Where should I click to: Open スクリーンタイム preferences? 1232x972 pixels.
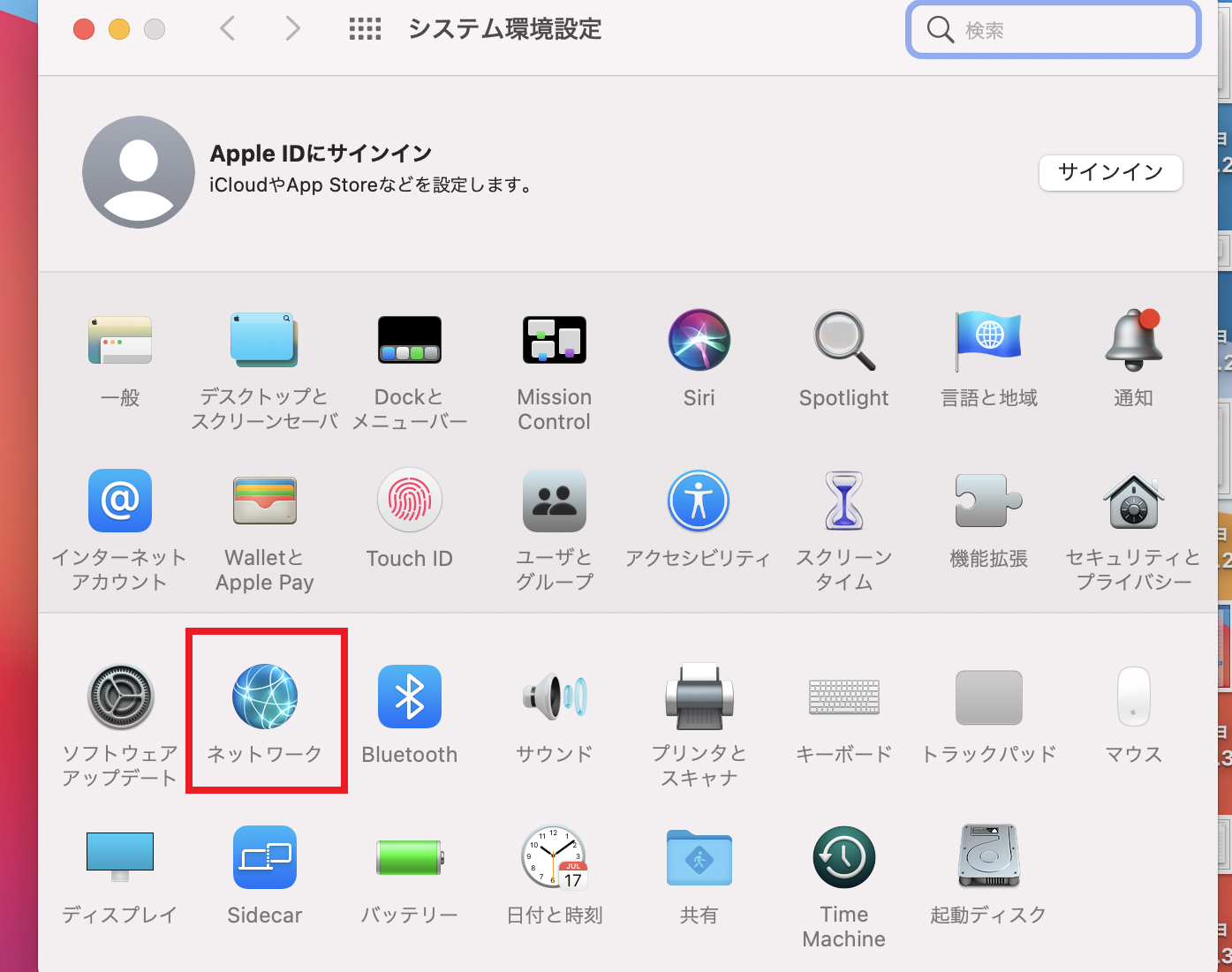844,501
